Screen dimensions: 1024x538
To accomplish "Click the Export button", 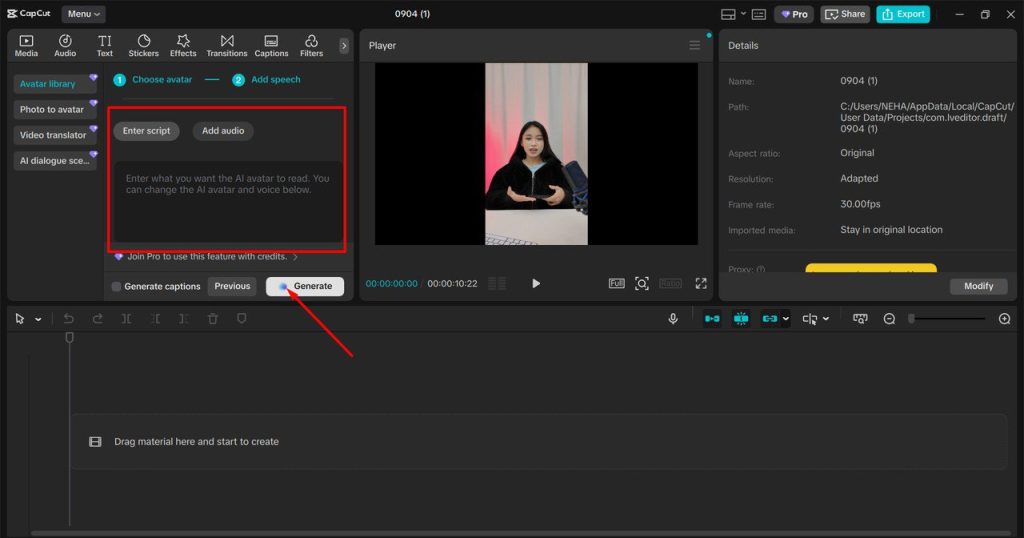I will pyautogui.click(x=903, y=14).
